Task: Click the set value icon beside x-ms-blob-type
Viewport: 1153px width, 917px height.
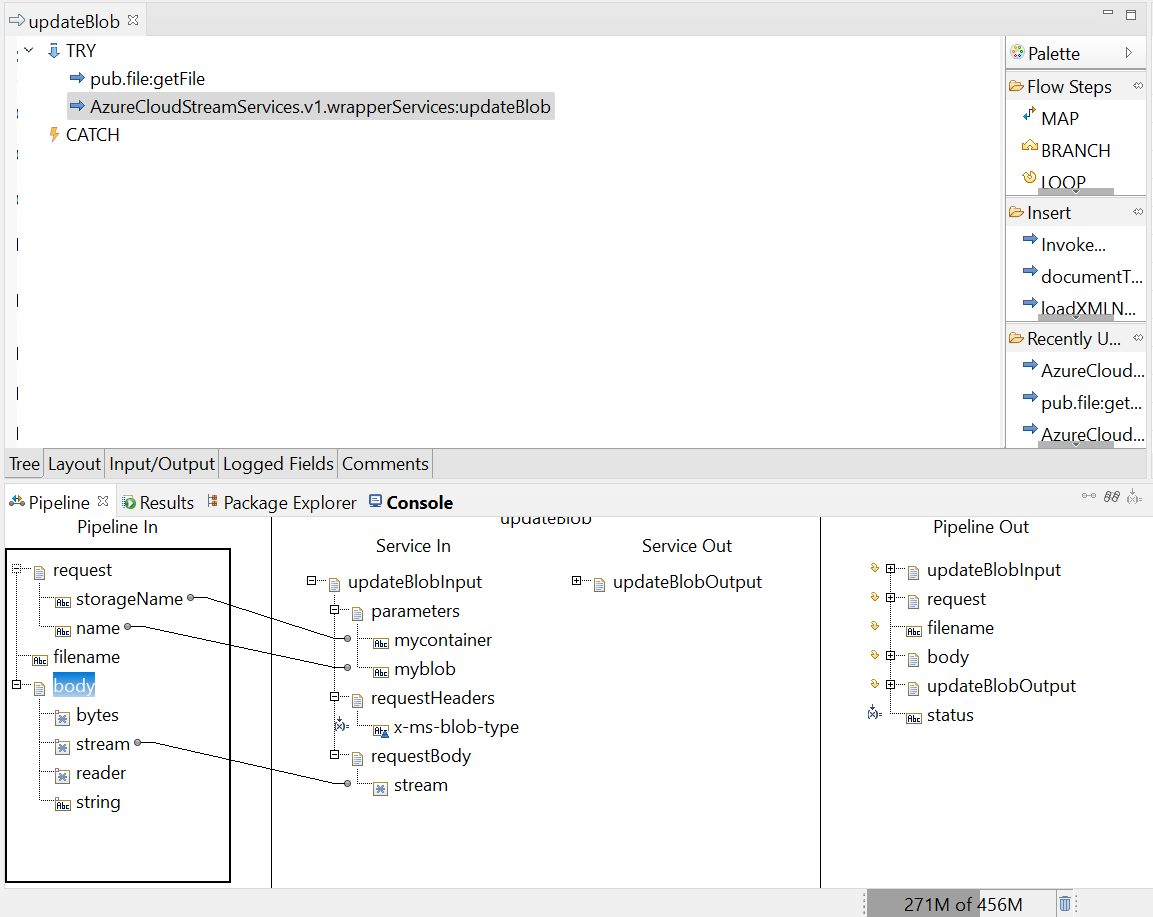Action: coord(341,724)
